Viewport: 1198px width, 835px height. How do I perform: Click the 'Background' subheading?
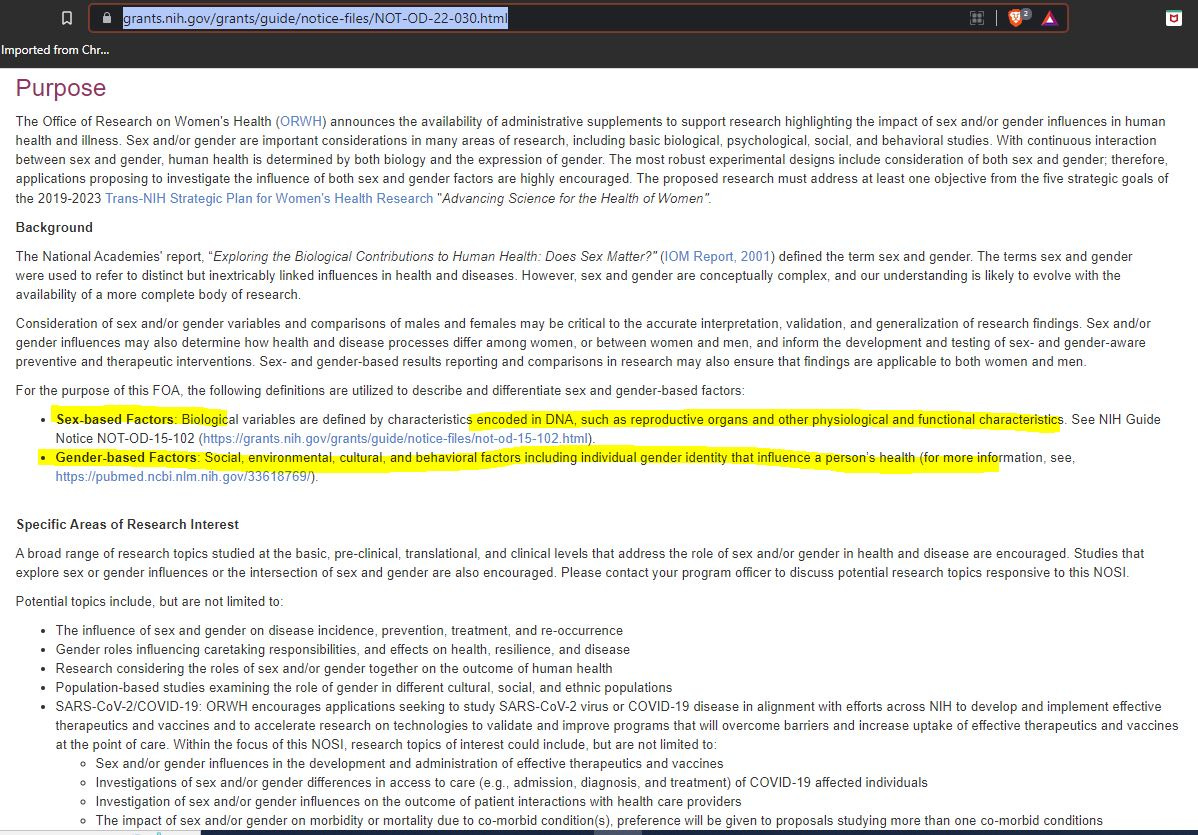click(x=54, y=228)
